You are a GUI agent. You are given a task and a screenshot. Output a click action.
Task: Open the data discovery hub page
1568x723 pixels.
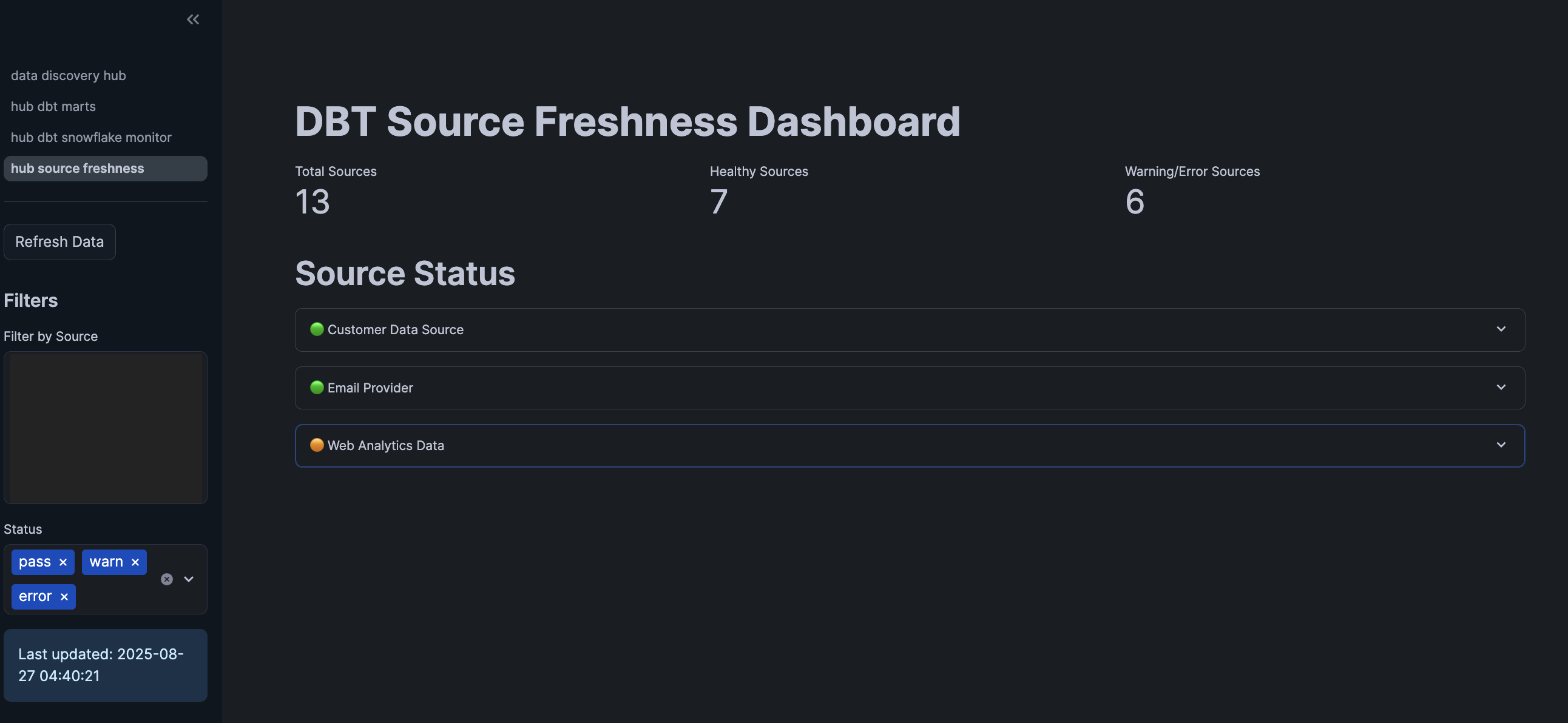point(68,75)
